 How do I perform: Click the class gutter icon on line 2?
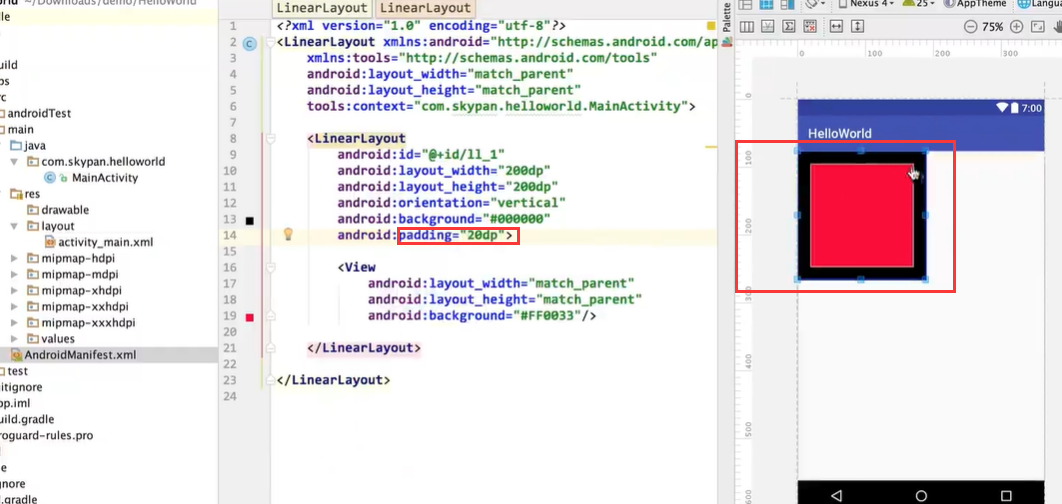point(249,44)
